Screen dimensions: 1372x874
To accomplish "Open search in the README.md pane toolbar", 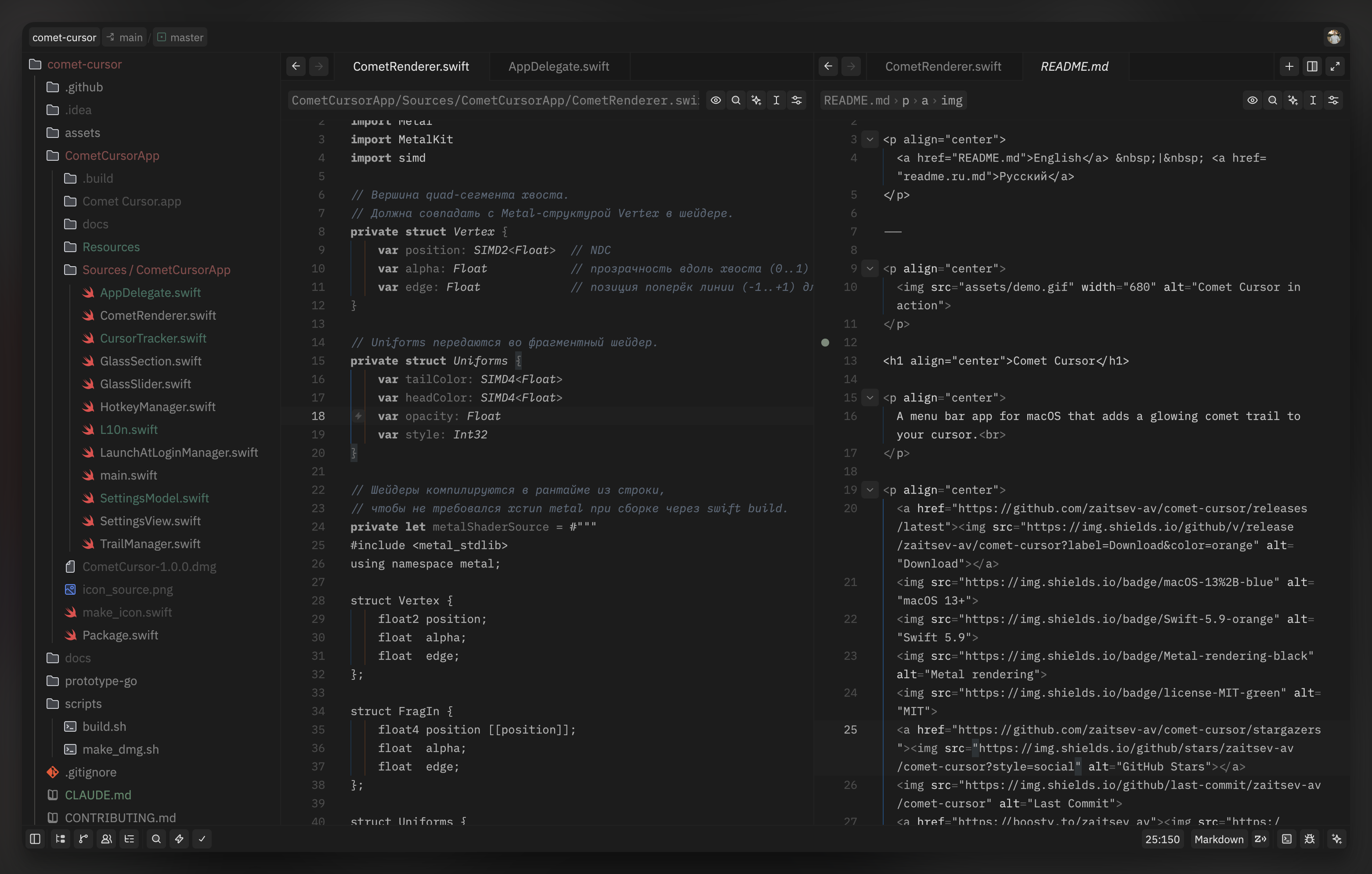I will 1272,100.
